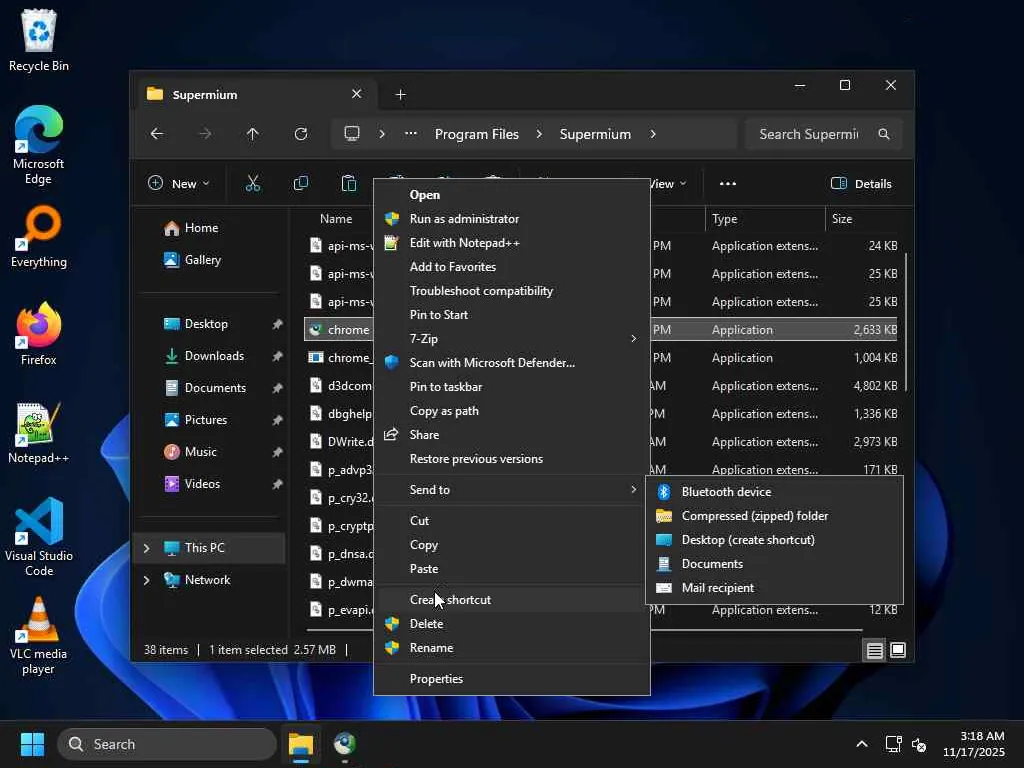The height and width of the screenshot is (768, 1024).
Task: Click Delete in context menu
Action: [511, 624]
